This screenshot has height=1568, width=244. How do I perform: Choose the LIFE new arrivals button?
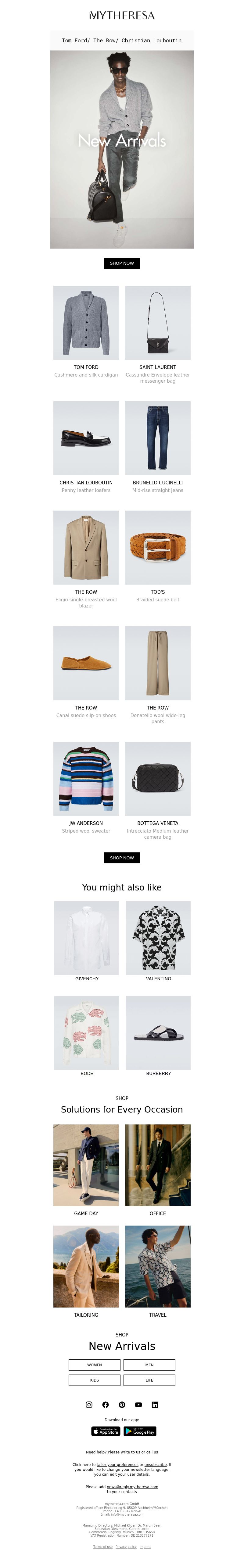[x=149, y=1380]
